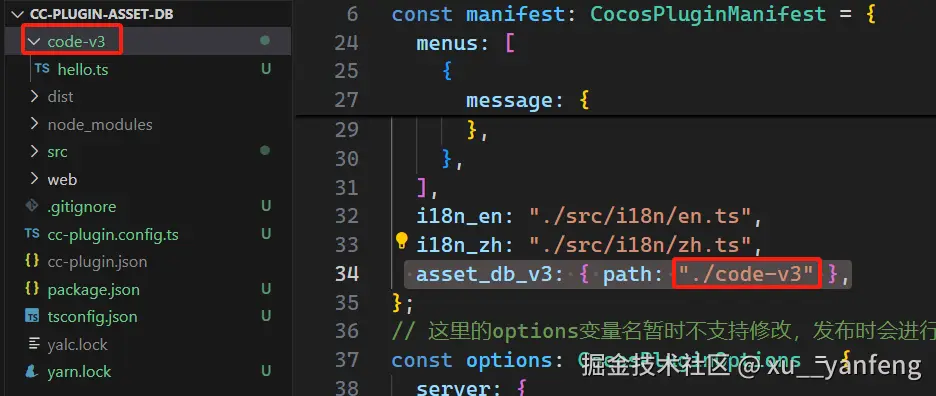Click the U status badge of hello.ts
The image size is (936, 396).
point(266,69)
